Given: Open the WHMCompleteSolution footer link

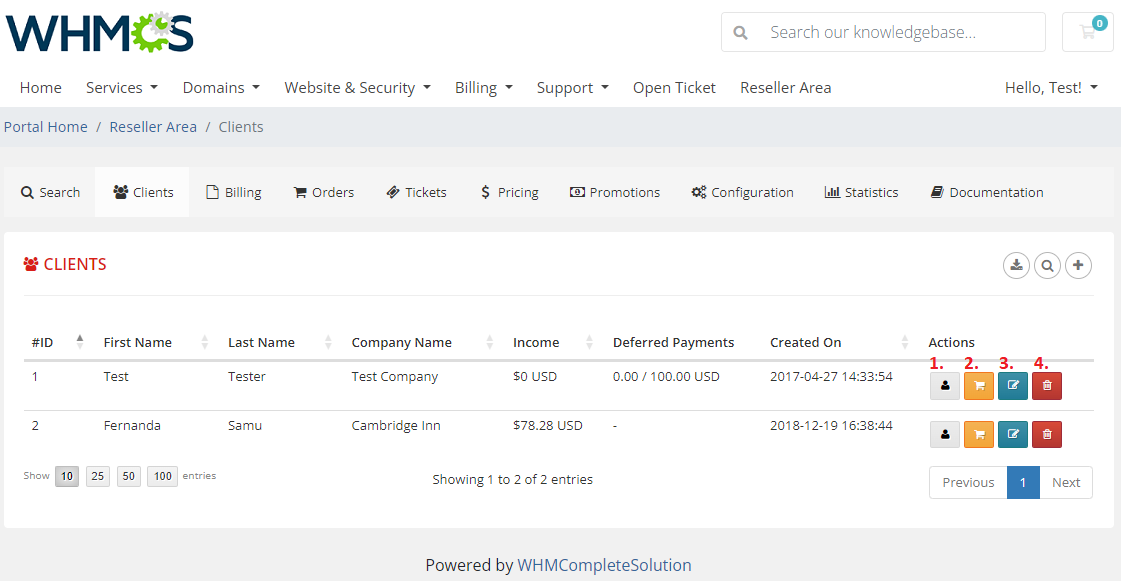Looking at the screenshot, I should pyautogui.click(x=604, y=565).
